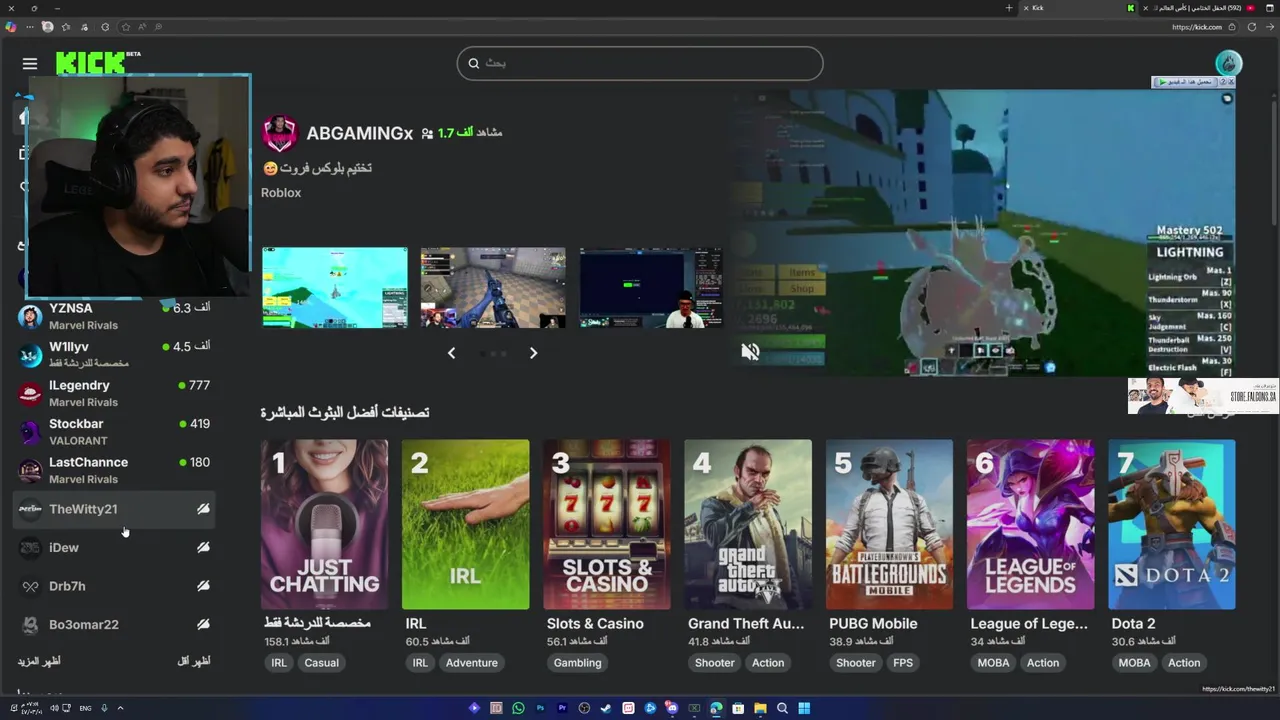Open PUBG Mobile category card

pyautogui.click(x=890, y=524)
